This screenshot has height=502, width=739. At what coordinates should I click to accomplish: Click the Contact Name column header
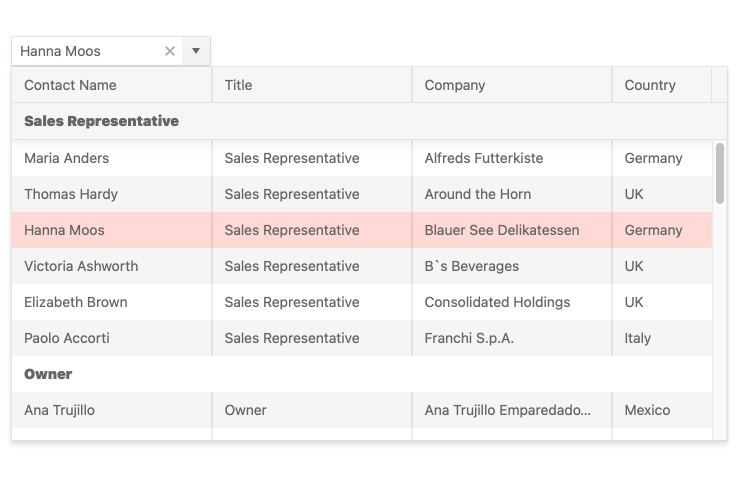pos(70,85)
